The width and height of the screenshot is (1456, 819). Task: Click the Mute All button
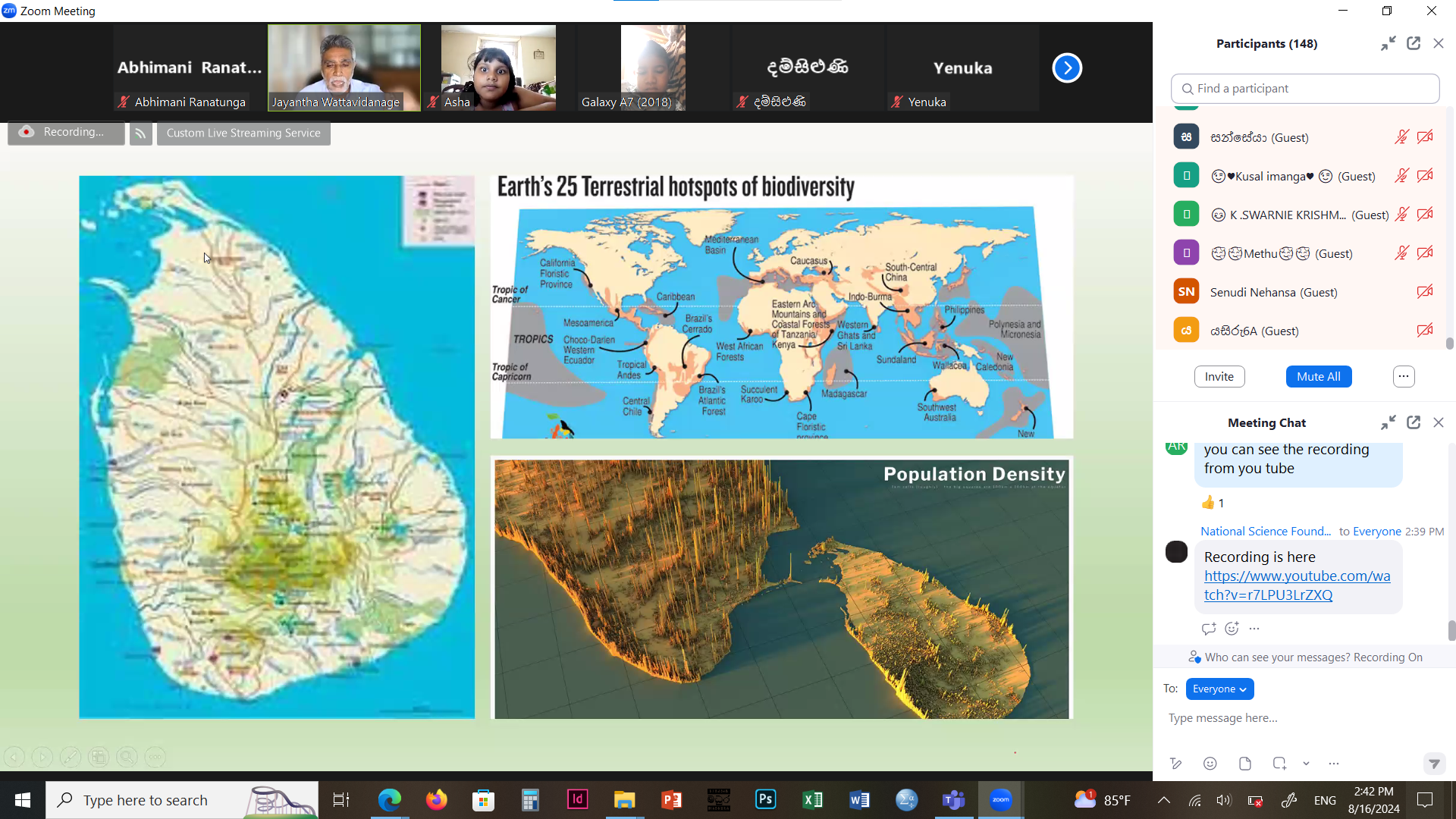(1318, 376)
